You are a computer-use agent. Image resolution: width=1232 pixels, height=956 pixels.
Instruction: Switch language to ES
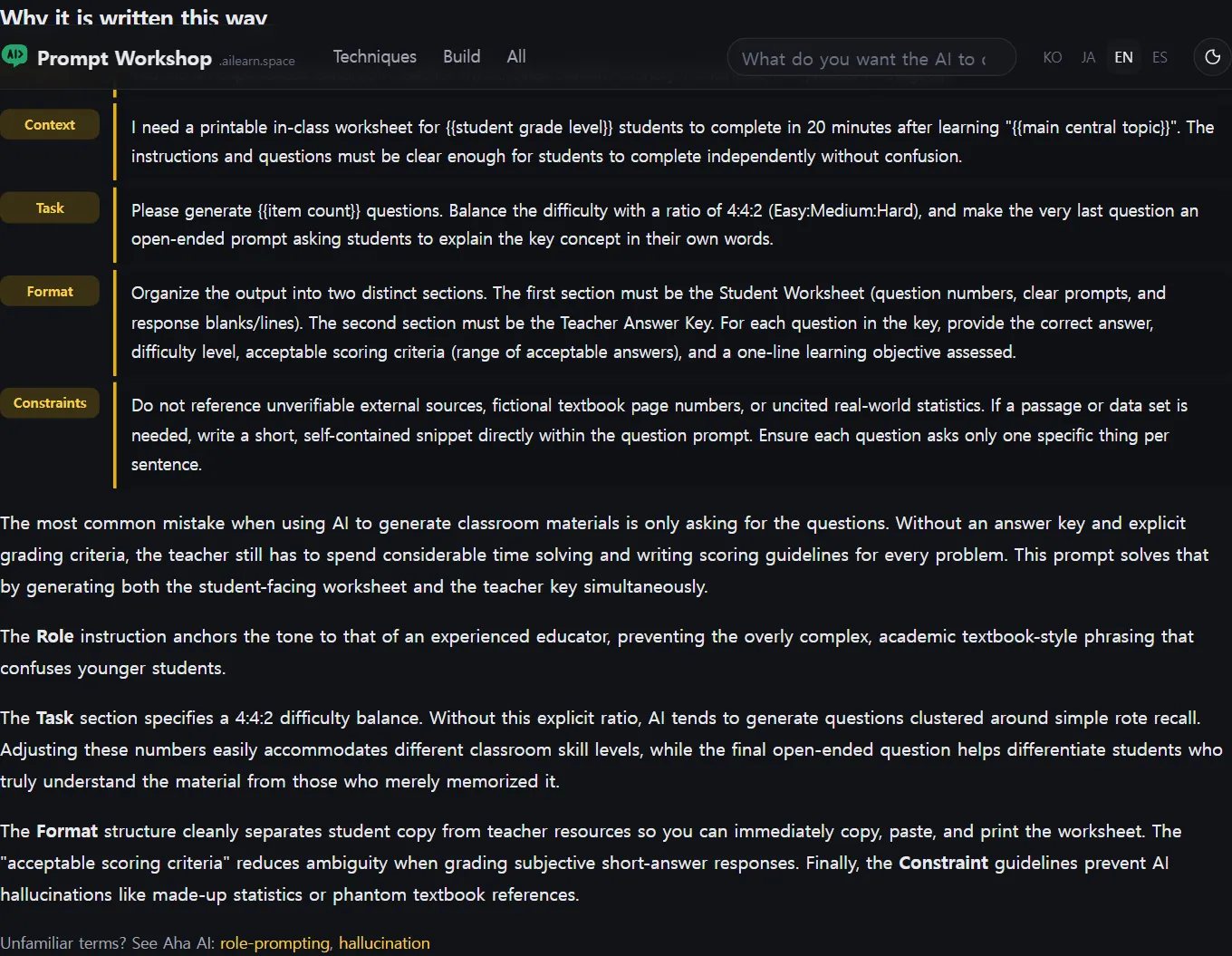point(1160,57)
